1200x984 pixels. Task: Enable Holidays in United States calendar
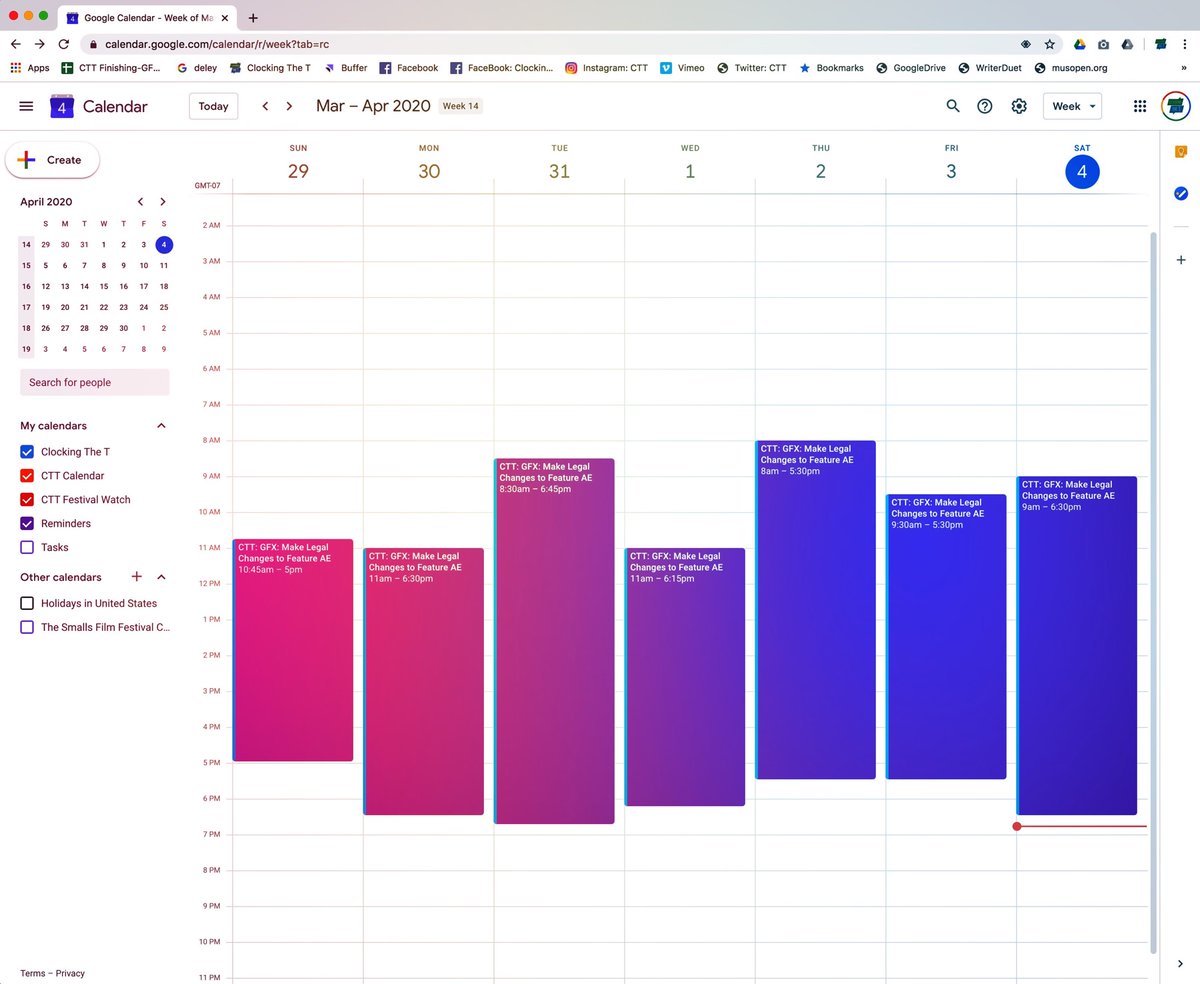[x=27, y=603]
